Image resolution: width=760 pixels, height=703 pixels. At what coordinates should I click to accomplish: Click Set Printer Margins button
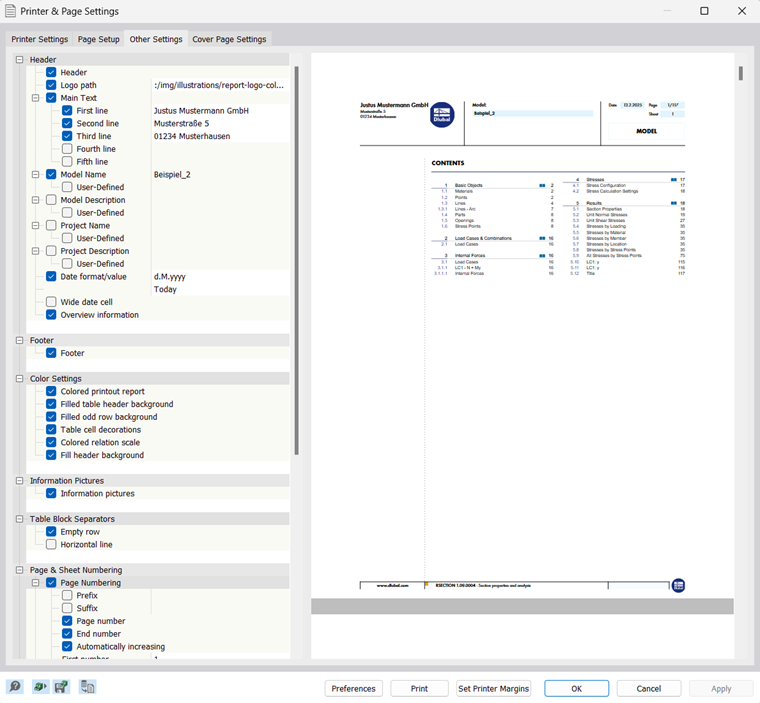coord(493,688)
